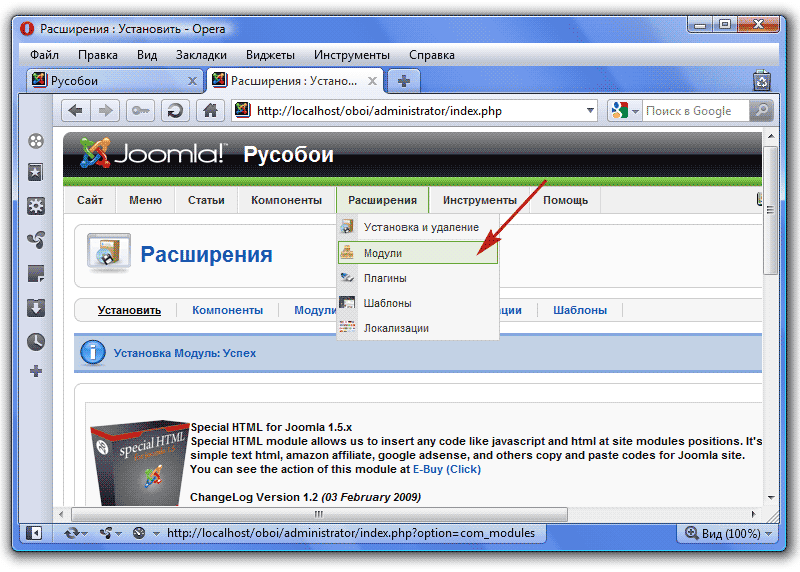The image size is (800, 572).
Task: Open the Google search engine dropdown
Action: 625,111
